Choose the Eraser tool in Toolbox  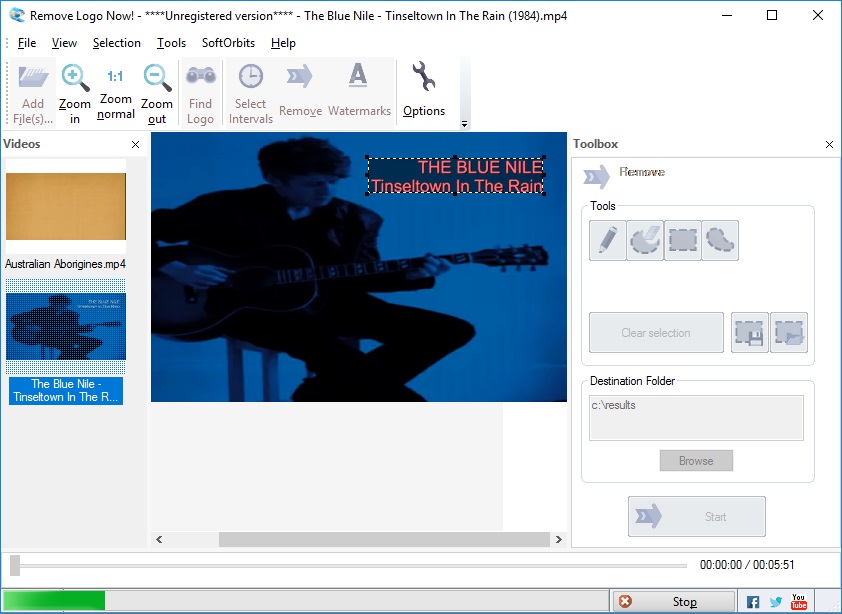pos(645,240)
